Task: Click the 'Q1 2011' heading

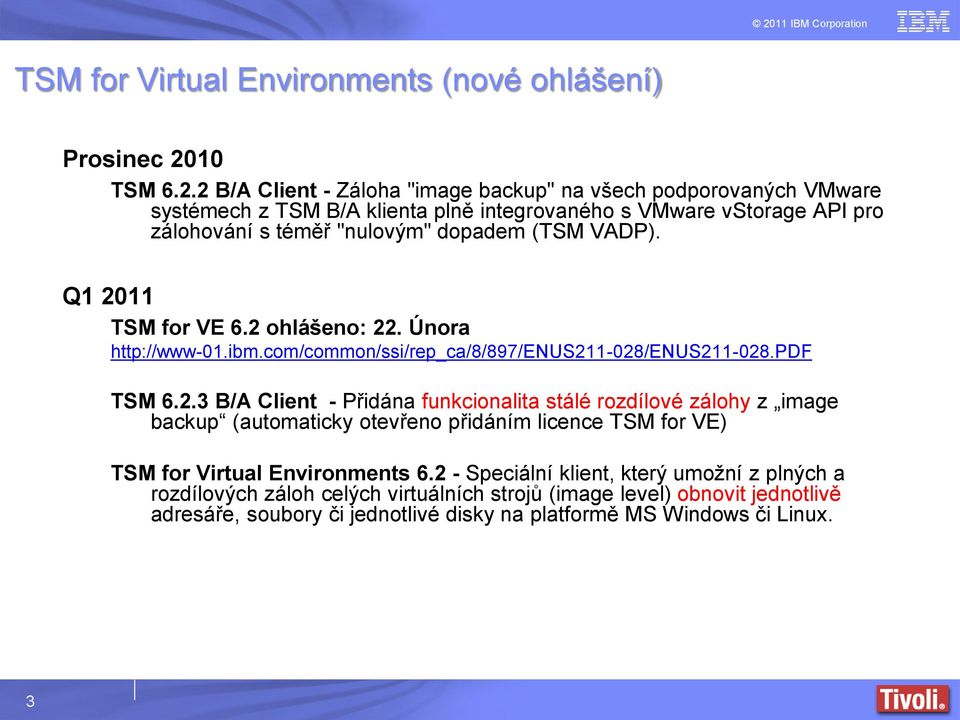Action: [108, 296]
